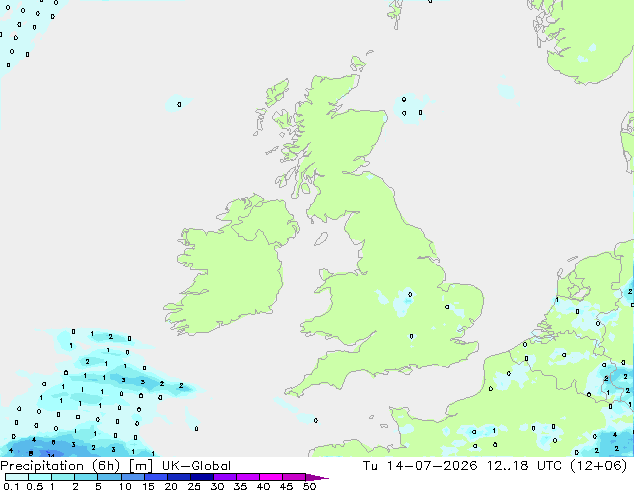The height and width of the screenshot is (490, 634).
Task: Click the 15 to 20 blue legend swatch
Action: point(156,477)
